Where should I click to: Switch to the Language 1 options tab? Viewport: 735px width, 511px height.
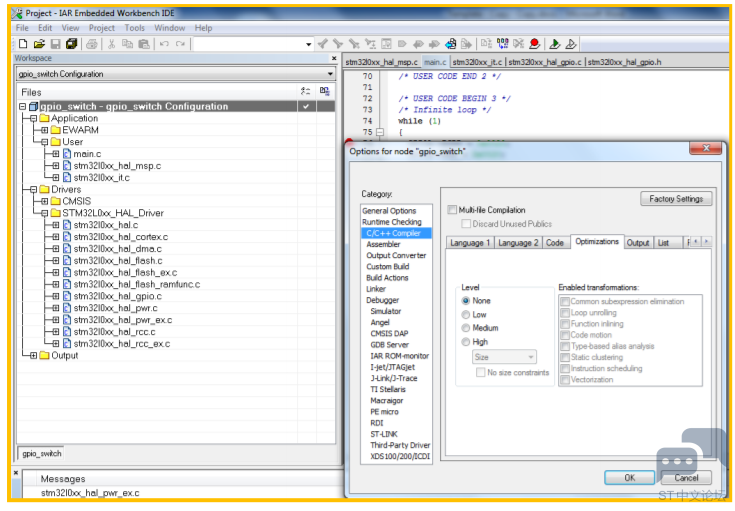[x=470, y=243]
